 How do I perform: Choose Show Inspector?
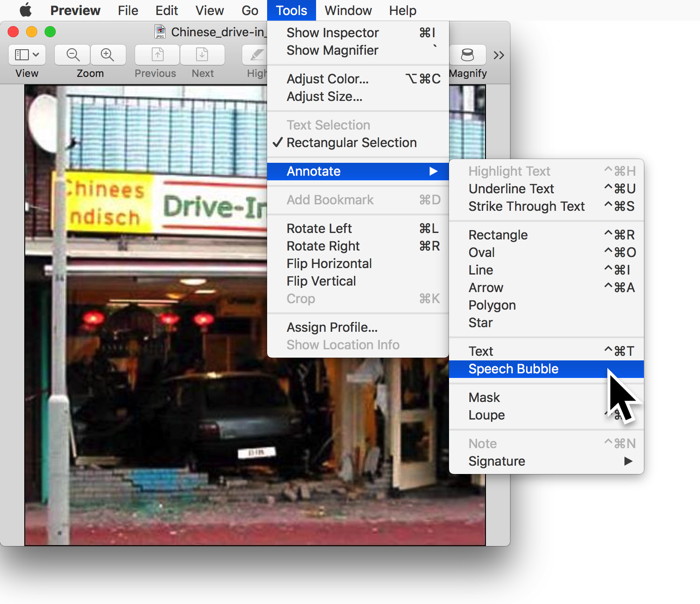click(x=358, y=33)
